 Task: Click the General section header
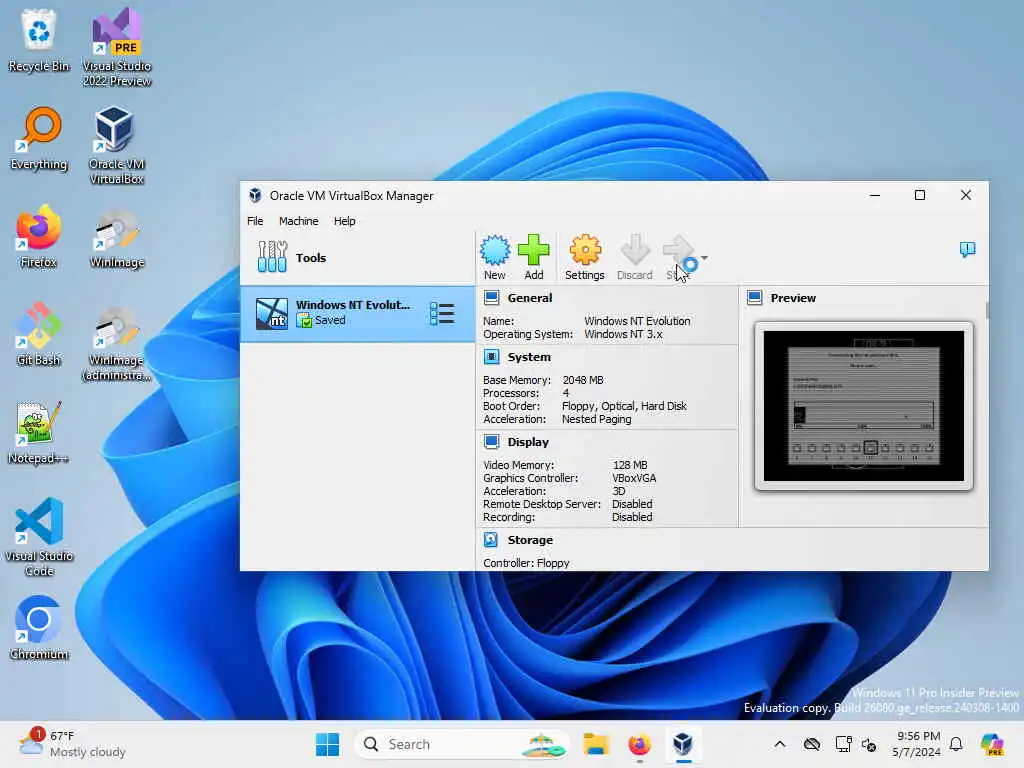(530, 298)
